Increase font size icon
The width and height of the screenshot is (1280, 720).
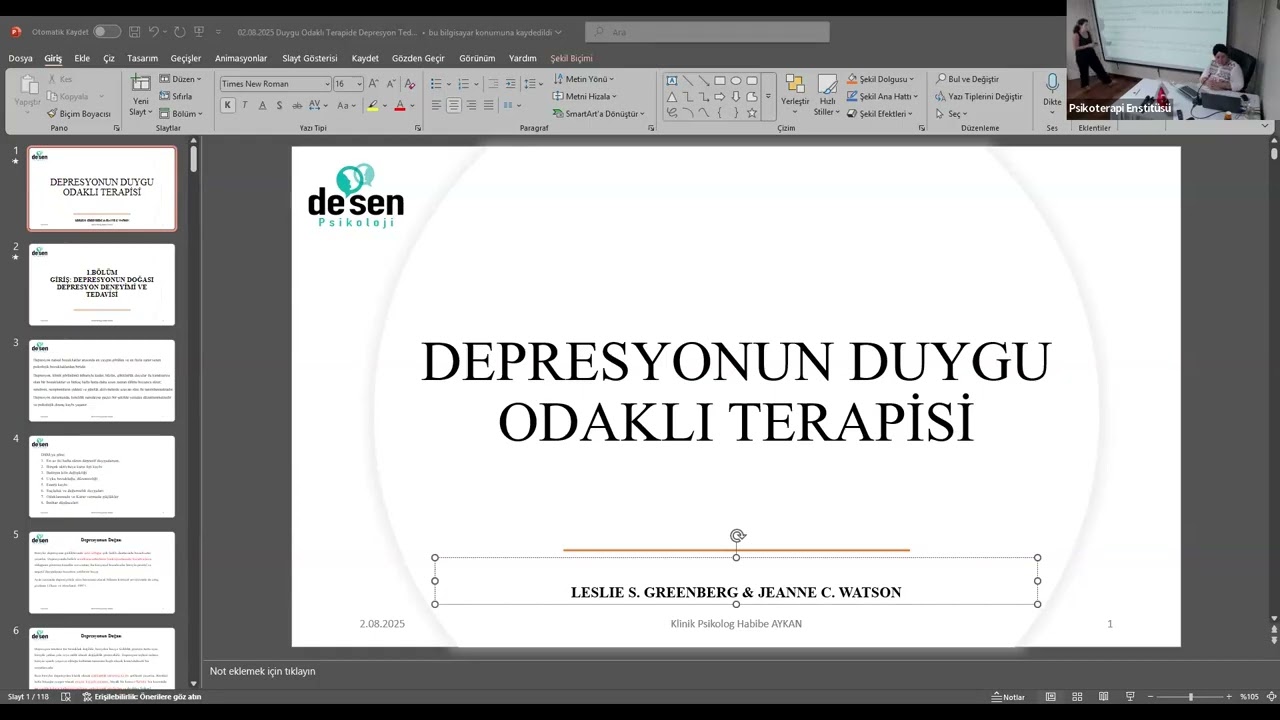[374, 84]
